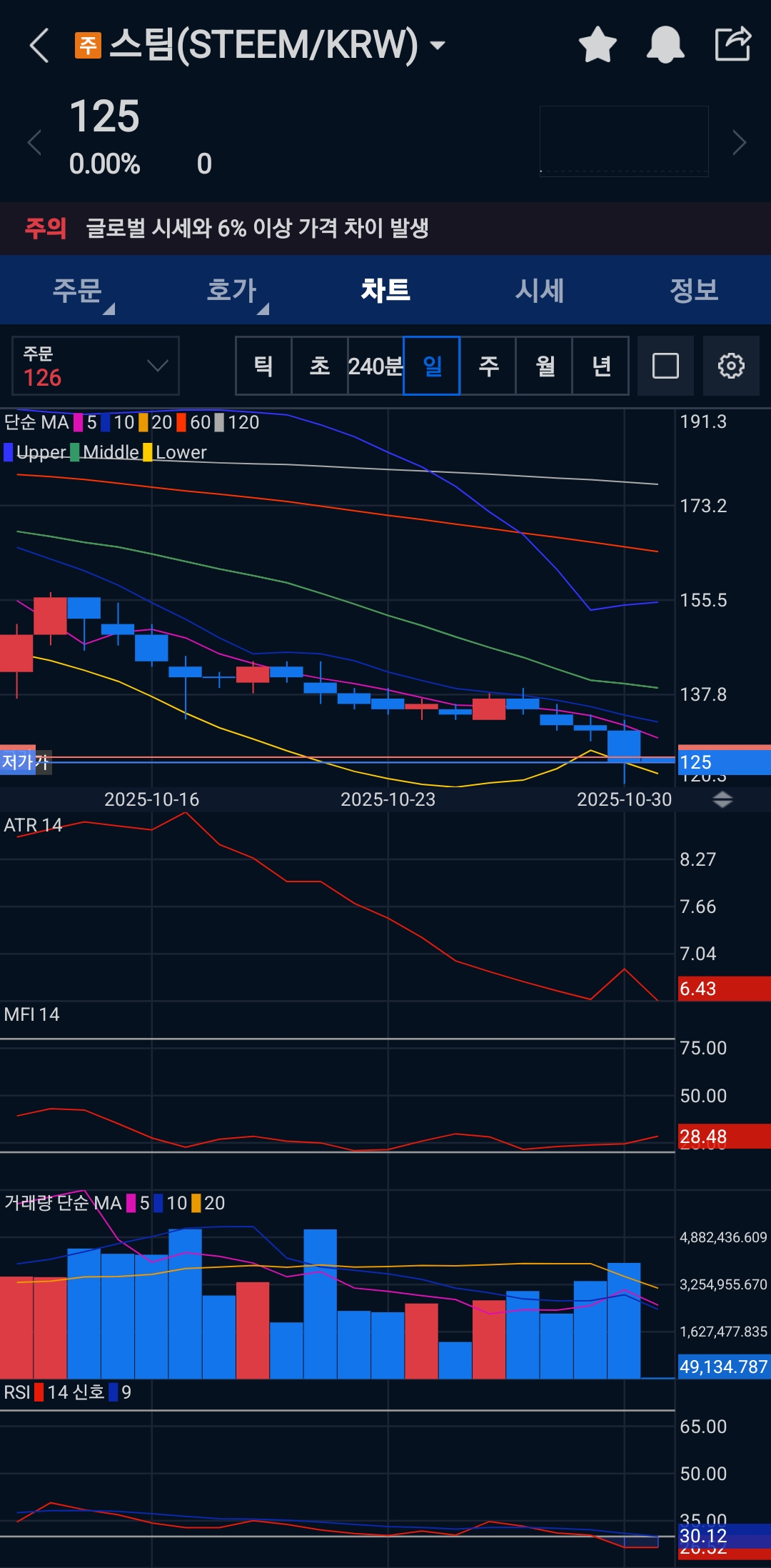Tap the MFI value 28.48 tag
Viewport: 771px width, 1568px height.
724,1137
